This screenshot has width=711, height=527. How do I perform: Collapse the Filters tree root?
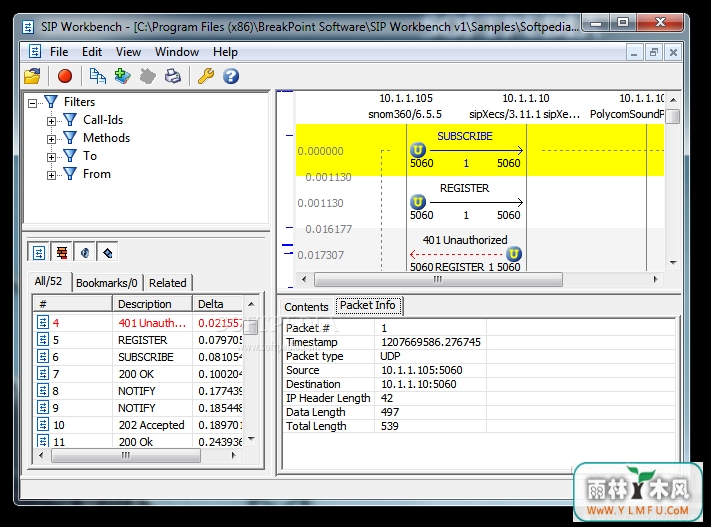coord(32,103)
